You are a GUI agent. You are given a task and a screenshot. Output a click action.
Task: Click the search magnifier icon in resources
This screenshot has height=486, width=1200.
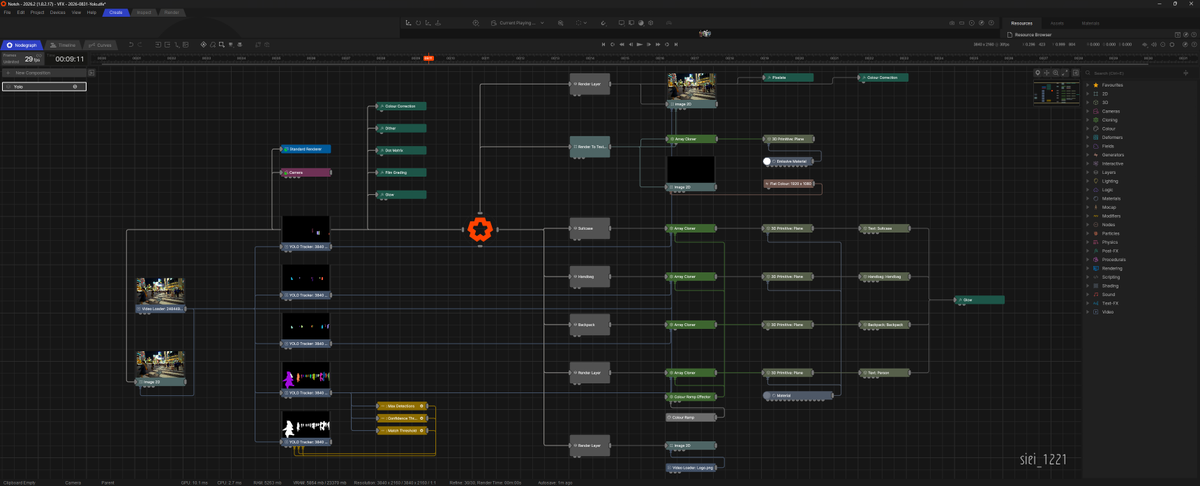click(x=1089, y=74)
